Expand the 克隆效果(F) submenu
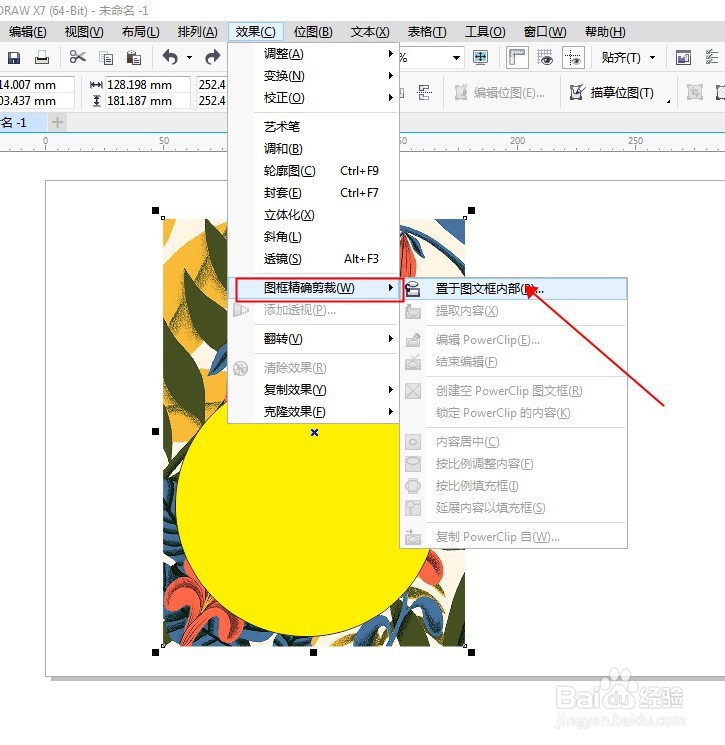 pyautogui.click(x=314, y=411)
